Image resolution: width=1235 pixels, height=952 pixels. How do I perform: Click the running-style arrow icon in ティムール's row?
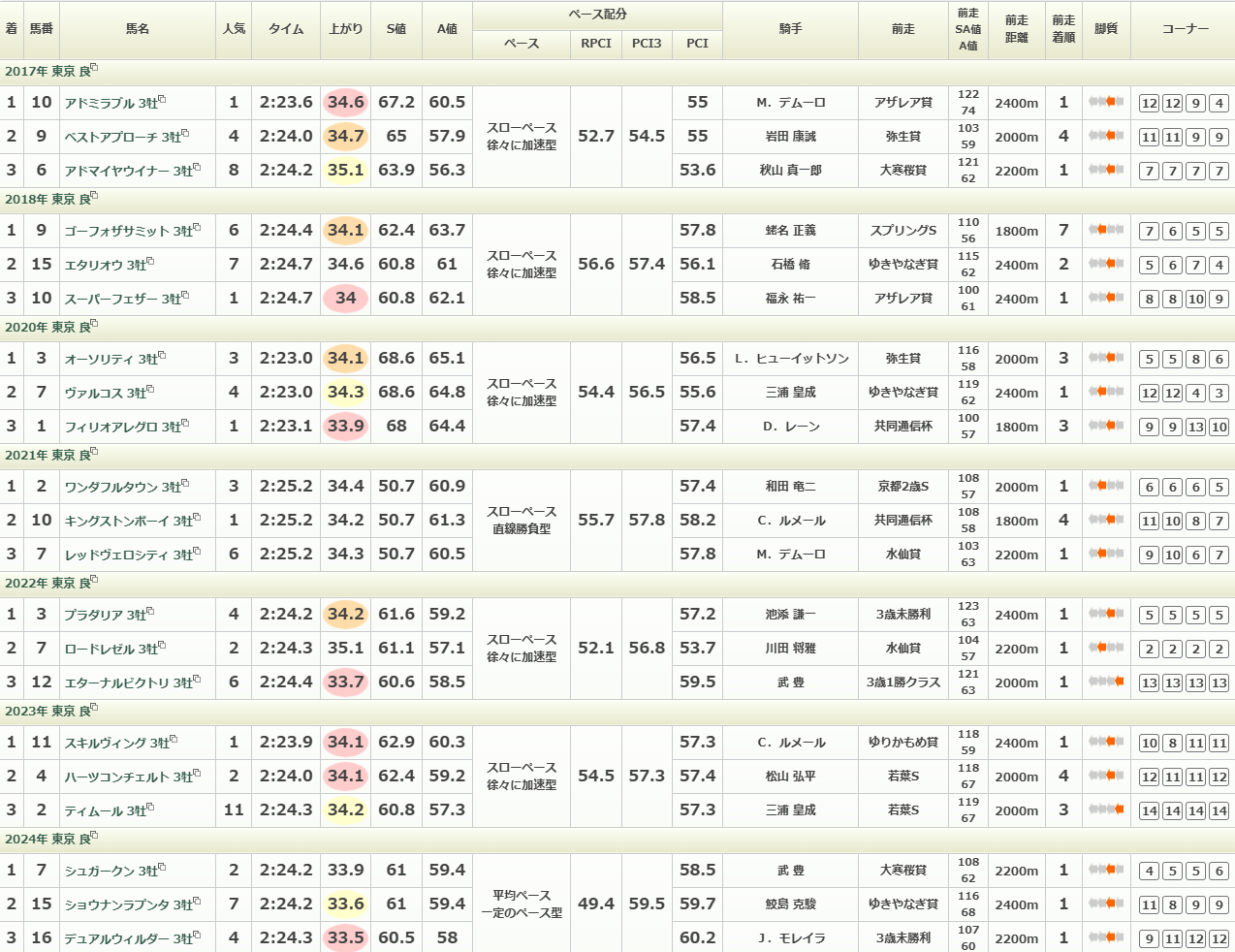coord(1106,809)
